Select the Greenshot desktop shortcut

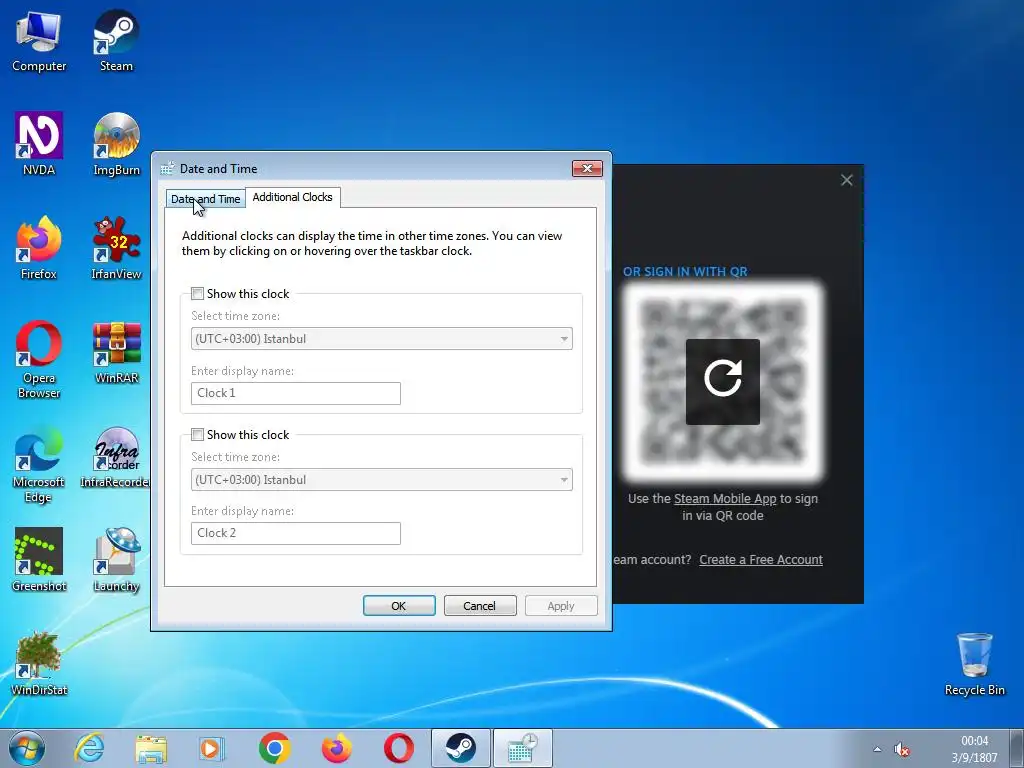coord(39,560)
